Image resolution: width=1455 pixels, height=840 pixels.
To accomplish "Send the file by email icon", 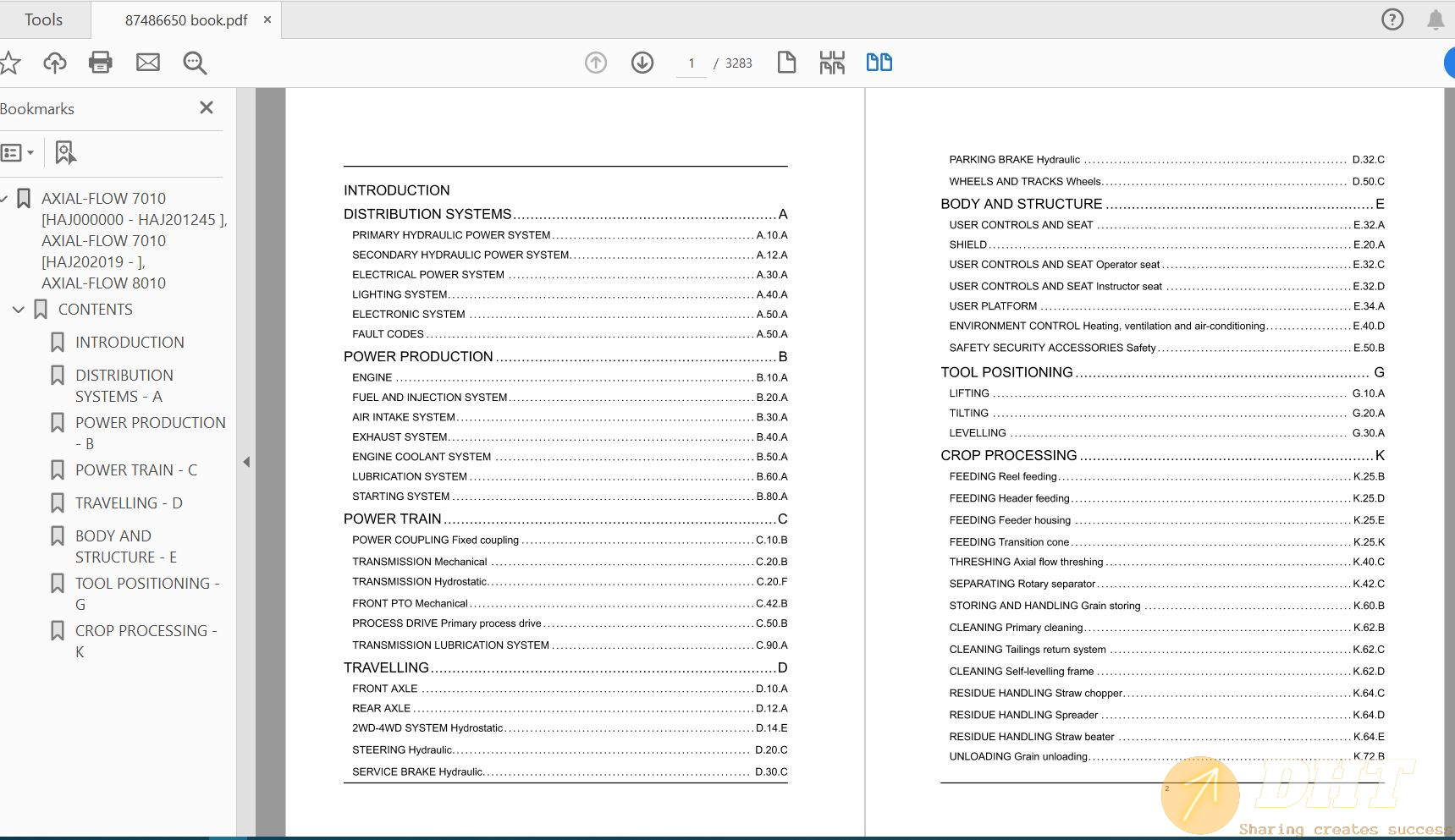I will pos(148,63).
